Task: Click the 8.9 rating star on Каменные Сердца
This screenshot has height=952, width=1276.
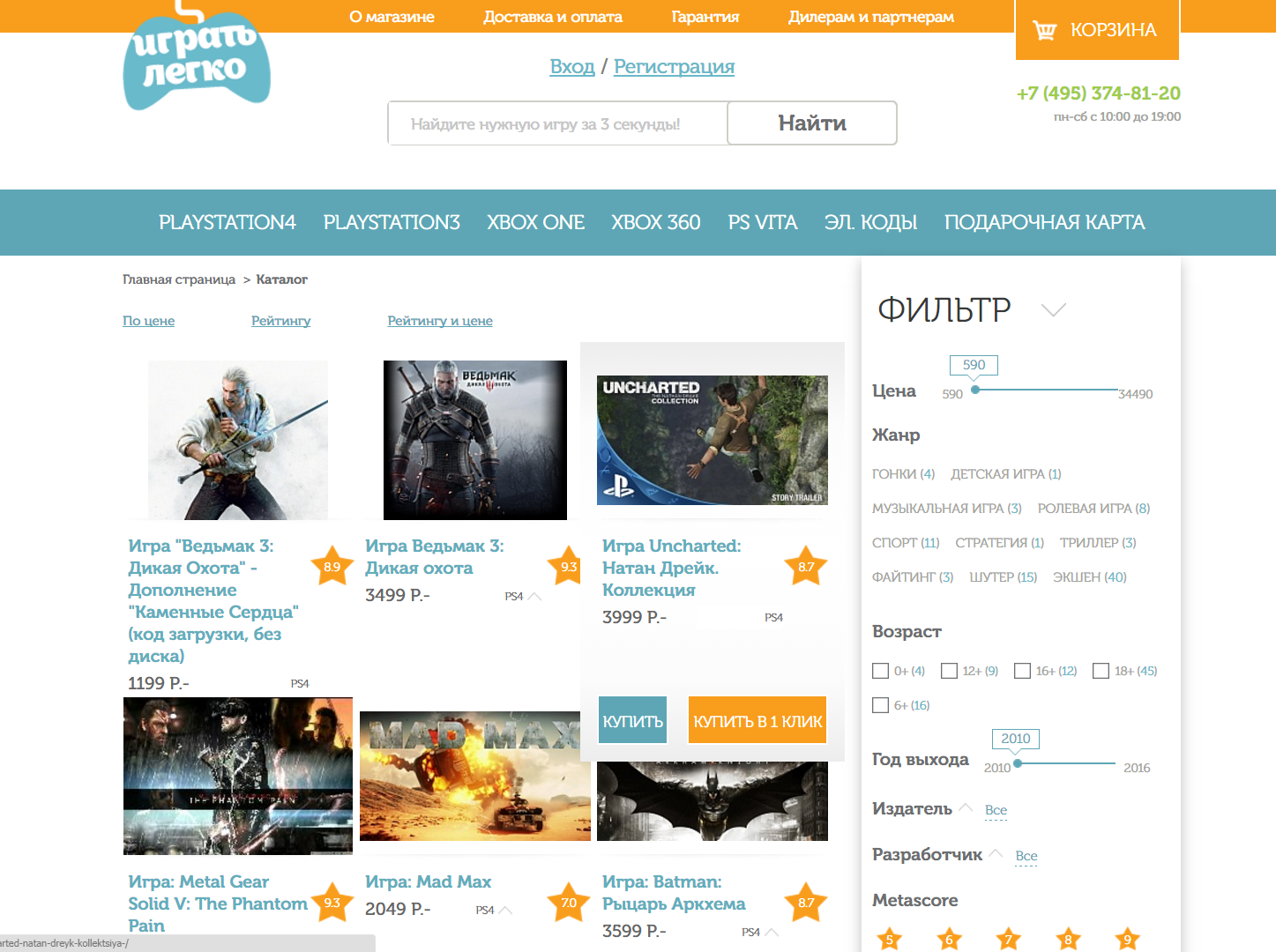Action: (332, 567)
